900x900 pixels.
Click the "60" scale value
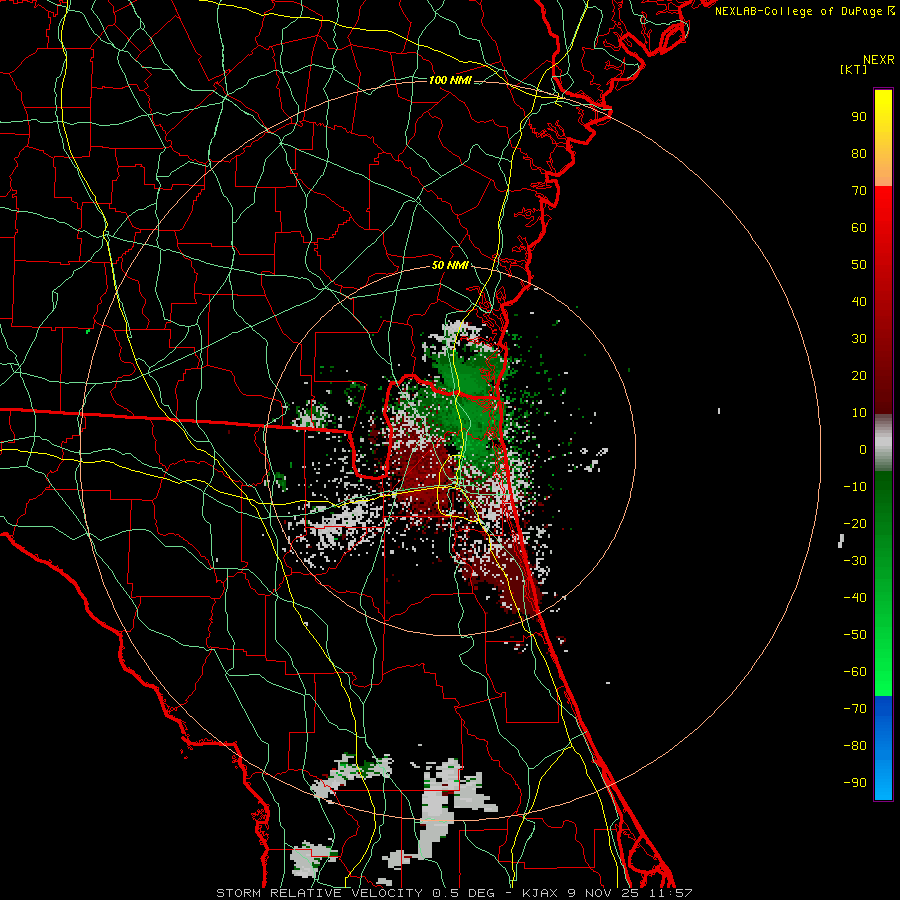pos(859,228)
